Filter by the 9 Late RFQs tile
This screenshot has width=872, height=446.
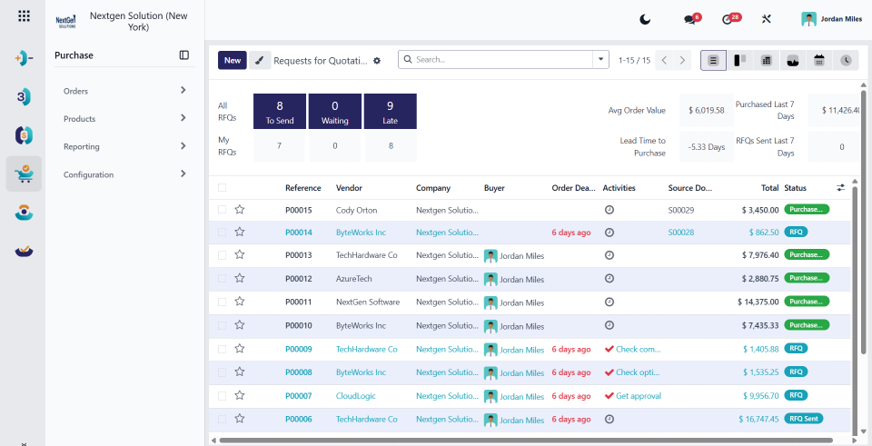tap(390, 111)
